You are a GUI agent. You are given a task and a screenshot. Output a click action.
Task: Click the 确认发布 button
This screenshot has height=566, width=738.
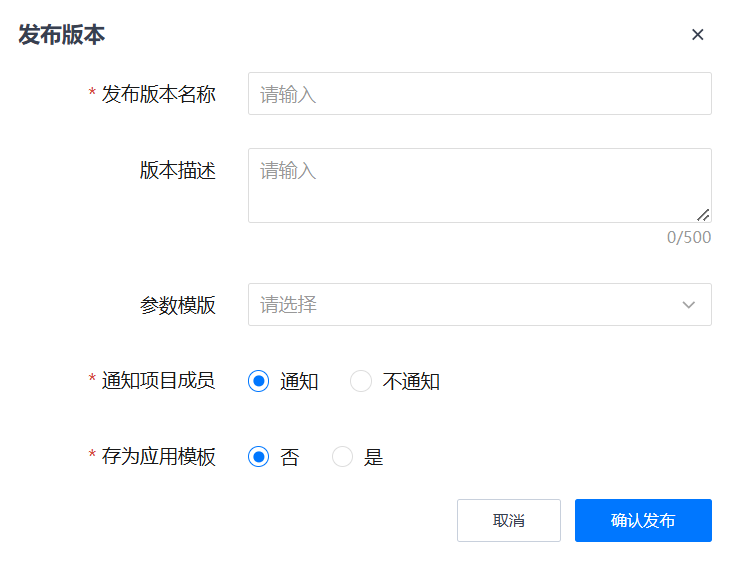[x=643, y=520]
